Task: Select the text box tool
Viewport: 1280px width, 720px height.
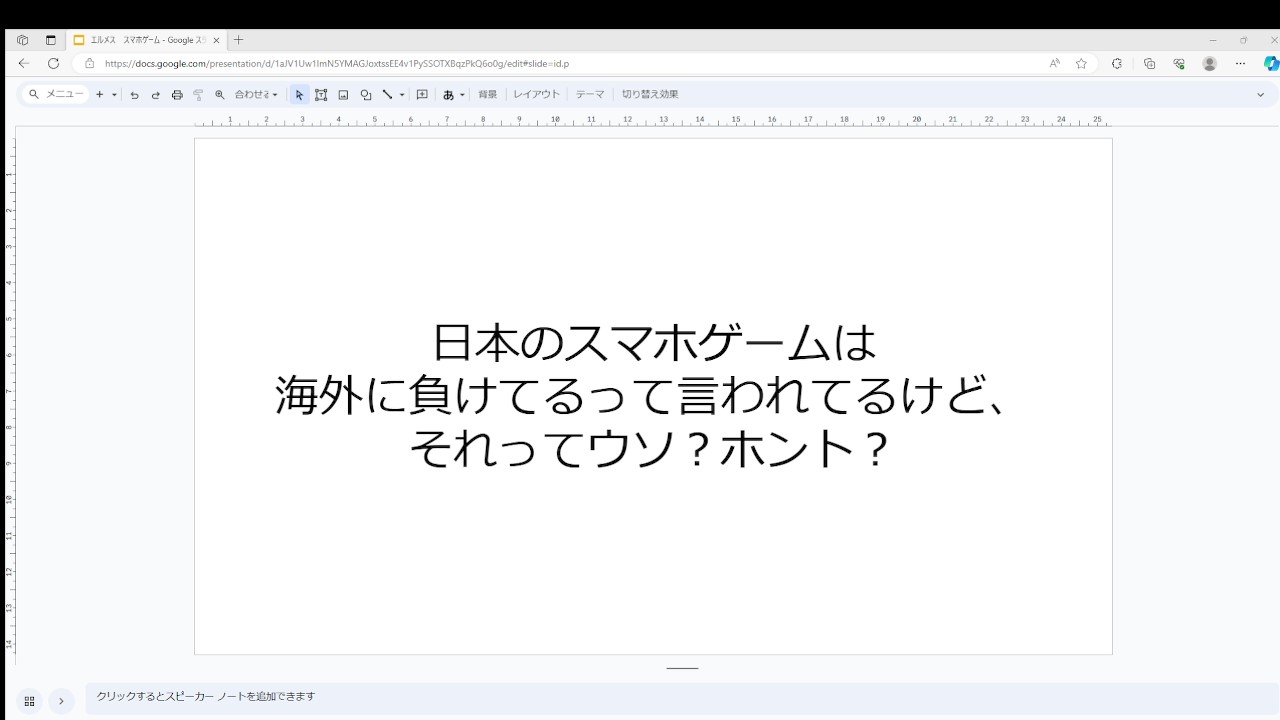Action: pos(321,95)
